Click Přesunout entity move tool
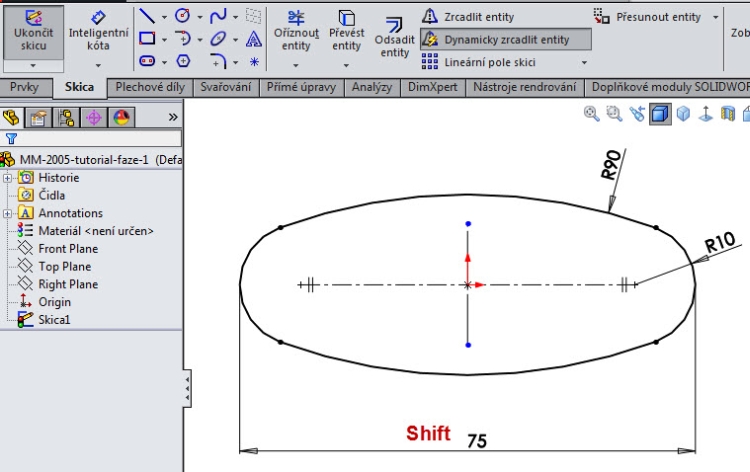 [x=648, y=17]
